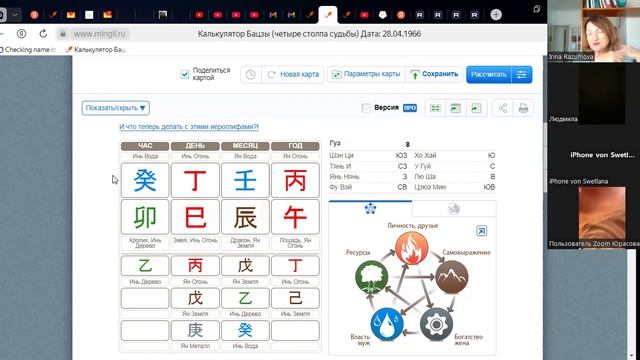Image resolution: width=640 pixels, height=360 pixels.
Task: Switch to first YouTube browser tab
Action: coord(199,15)
